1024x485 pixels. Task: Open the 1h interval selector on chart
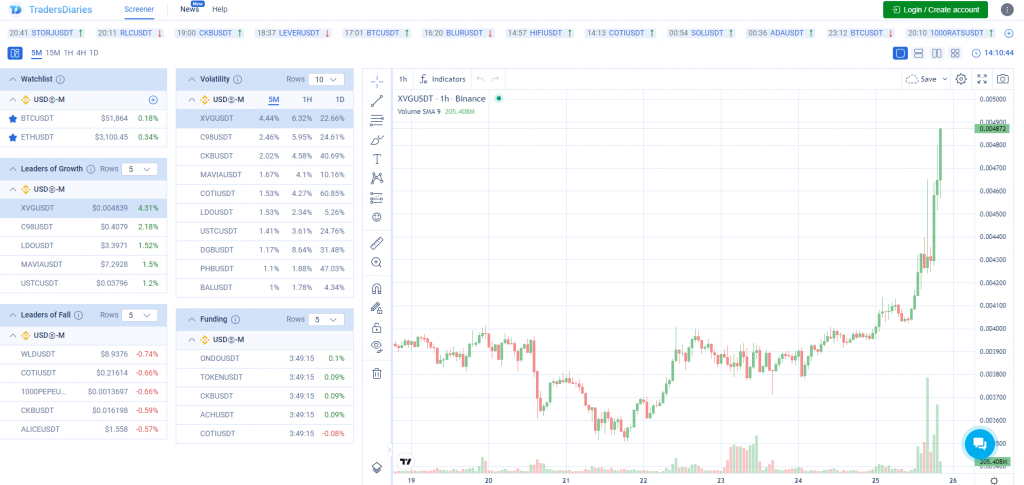tap(403, 79)
